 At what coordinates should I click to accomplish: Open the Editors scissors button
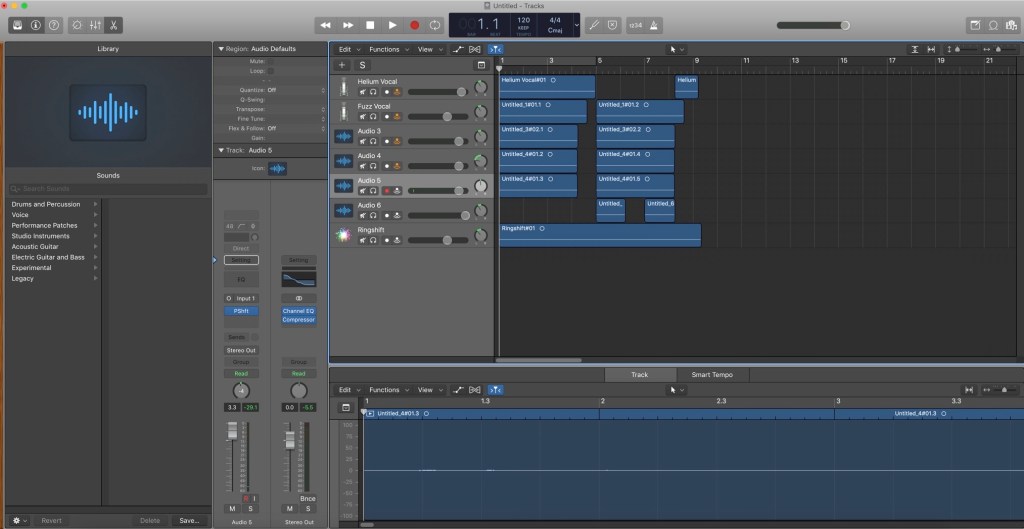coord(114,24)
